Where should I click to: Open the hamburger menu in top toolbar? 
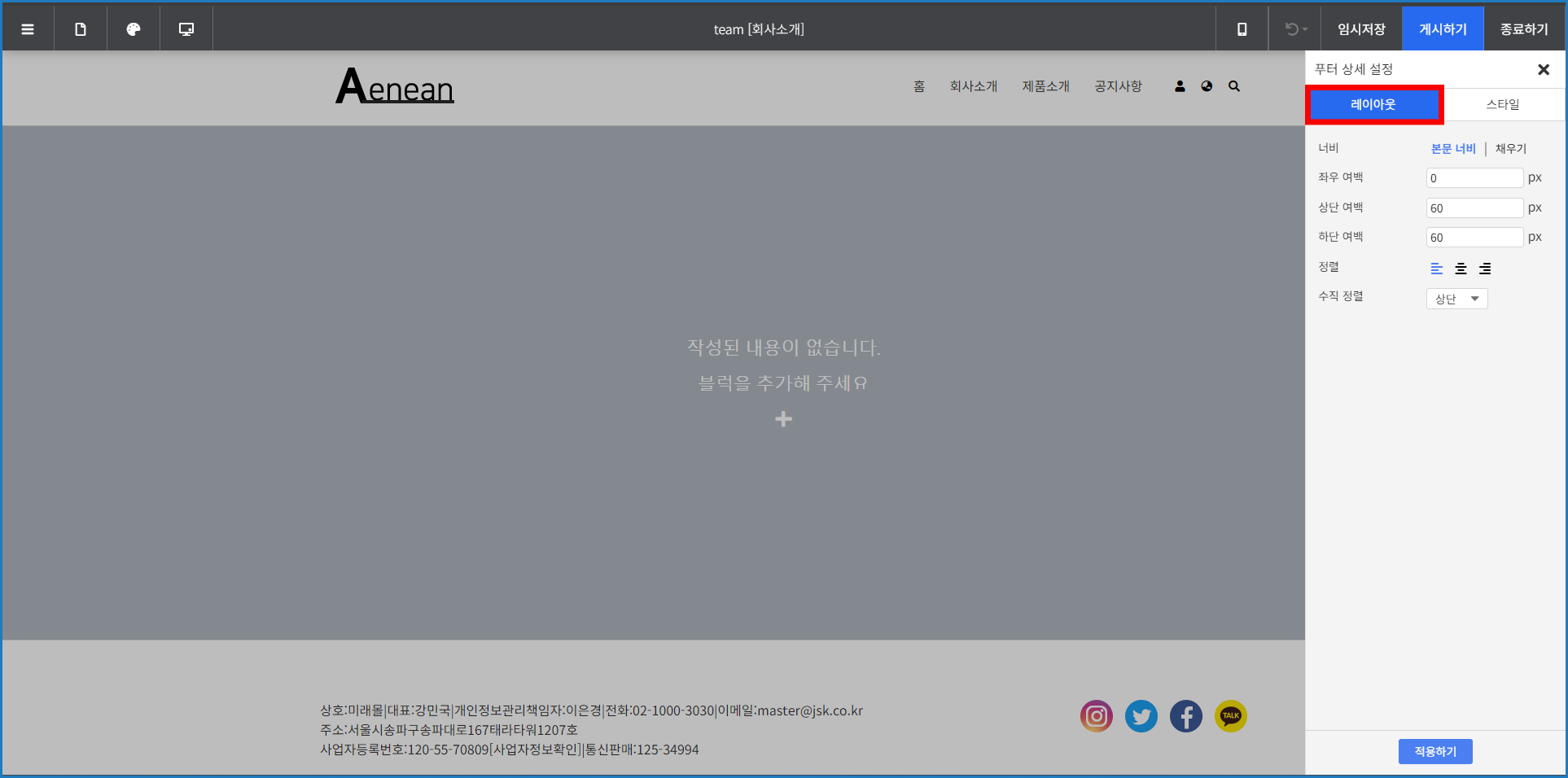pos(28,29)
